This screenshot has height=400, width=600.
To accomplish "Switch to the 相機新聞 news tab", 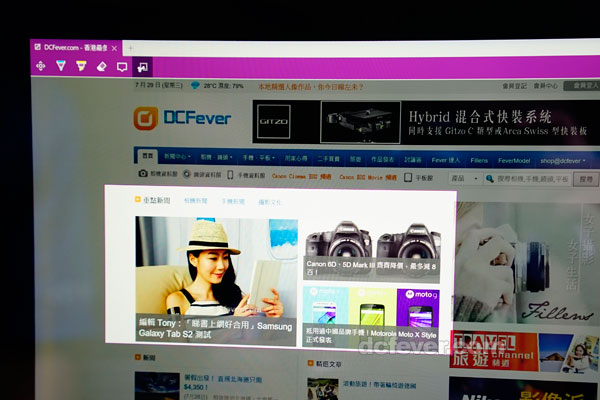I will [196, 201].
